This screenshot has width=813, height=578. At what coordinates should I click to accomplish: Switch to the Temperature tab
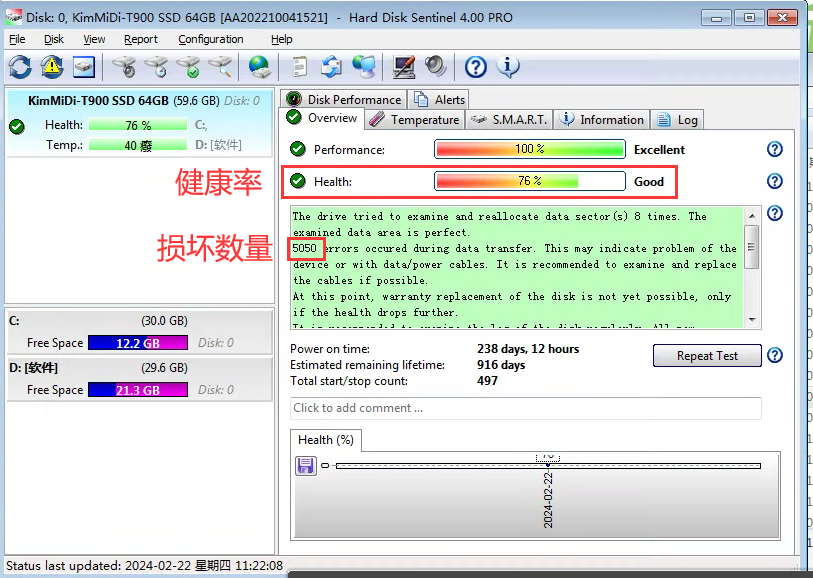[x=415, y=120]
